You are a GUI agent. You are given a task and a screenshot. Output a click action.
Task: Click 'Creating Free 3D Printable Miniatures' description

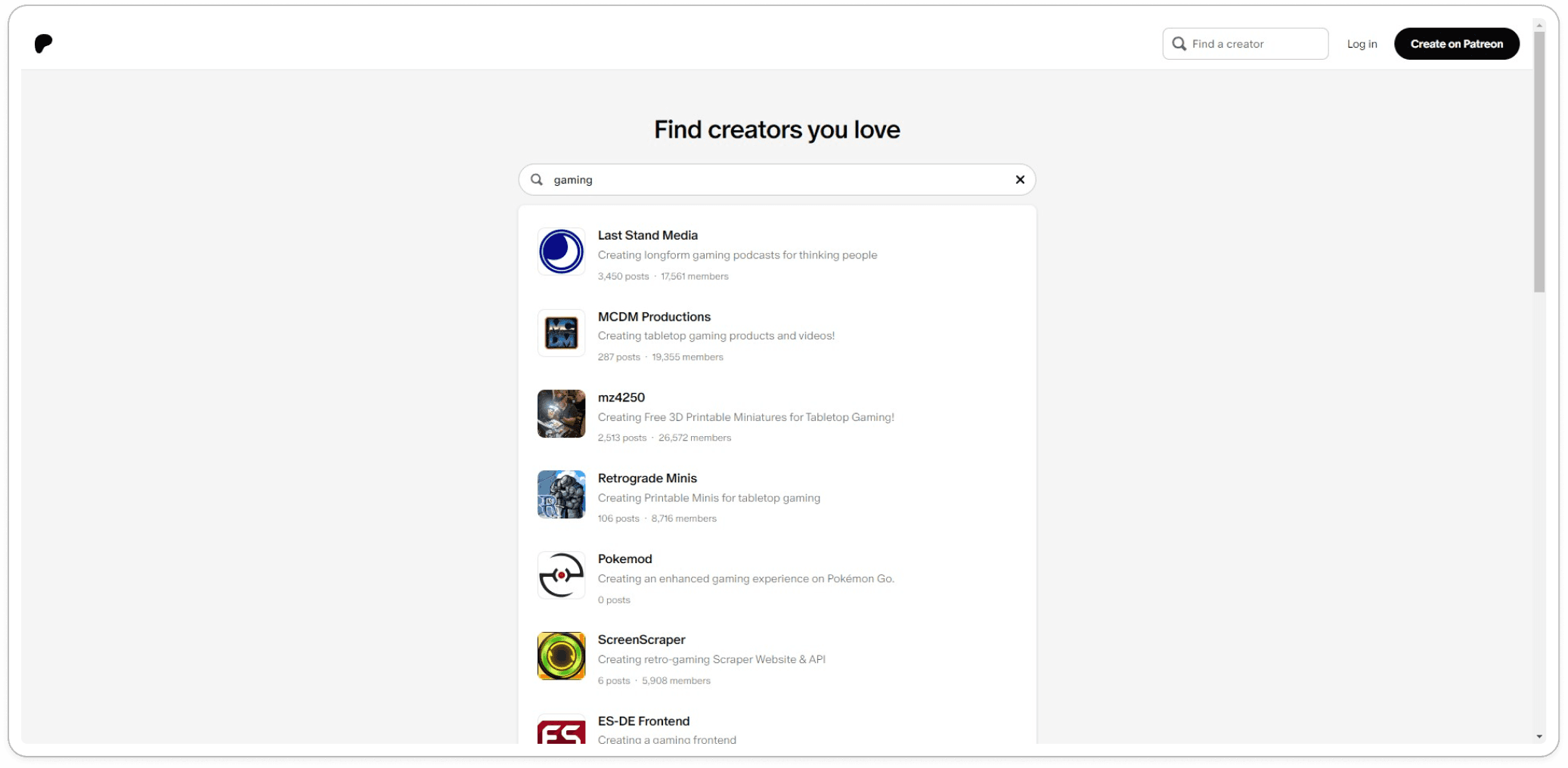(x=745, y=417)
